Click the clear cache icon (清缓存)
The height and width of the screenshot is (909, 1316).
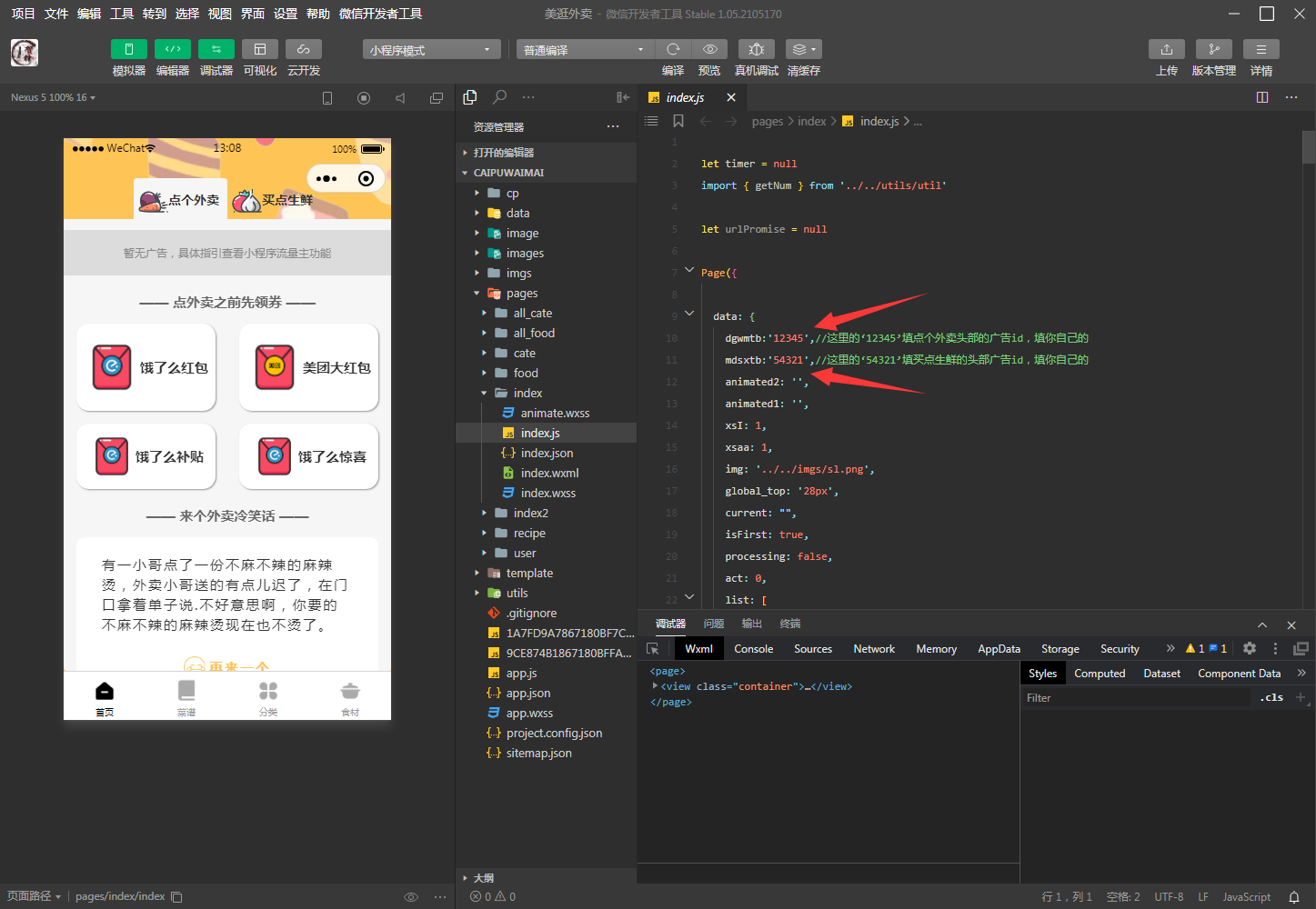[804, 49]
